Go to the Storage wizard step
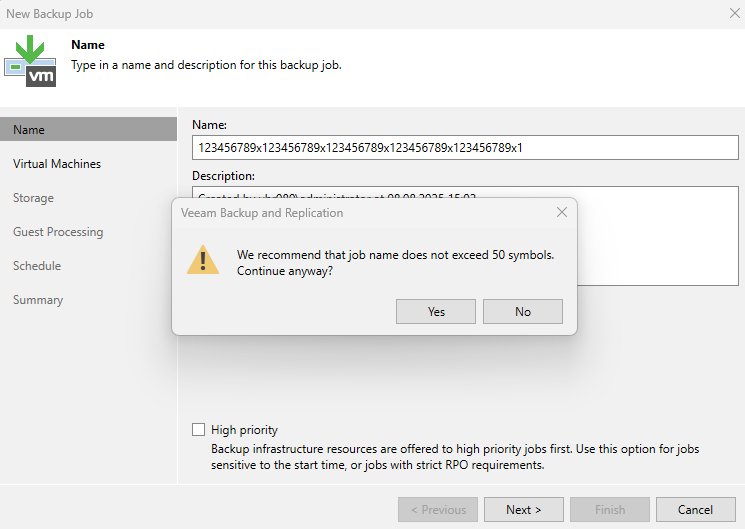This screenshot has height=529, width=745. coord(33,198)
